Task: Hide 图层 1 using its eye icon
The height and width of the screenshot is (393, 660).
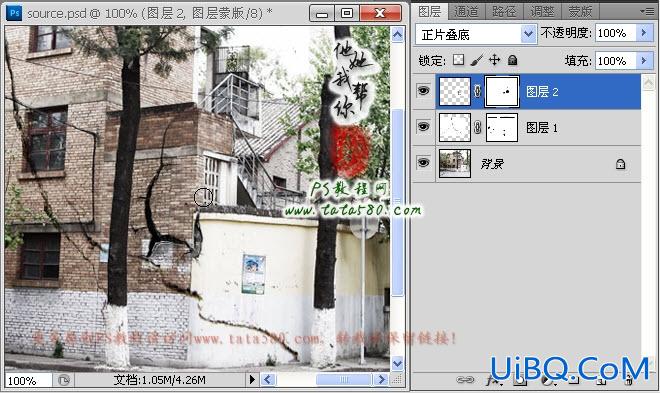Action: coord(423,127)
